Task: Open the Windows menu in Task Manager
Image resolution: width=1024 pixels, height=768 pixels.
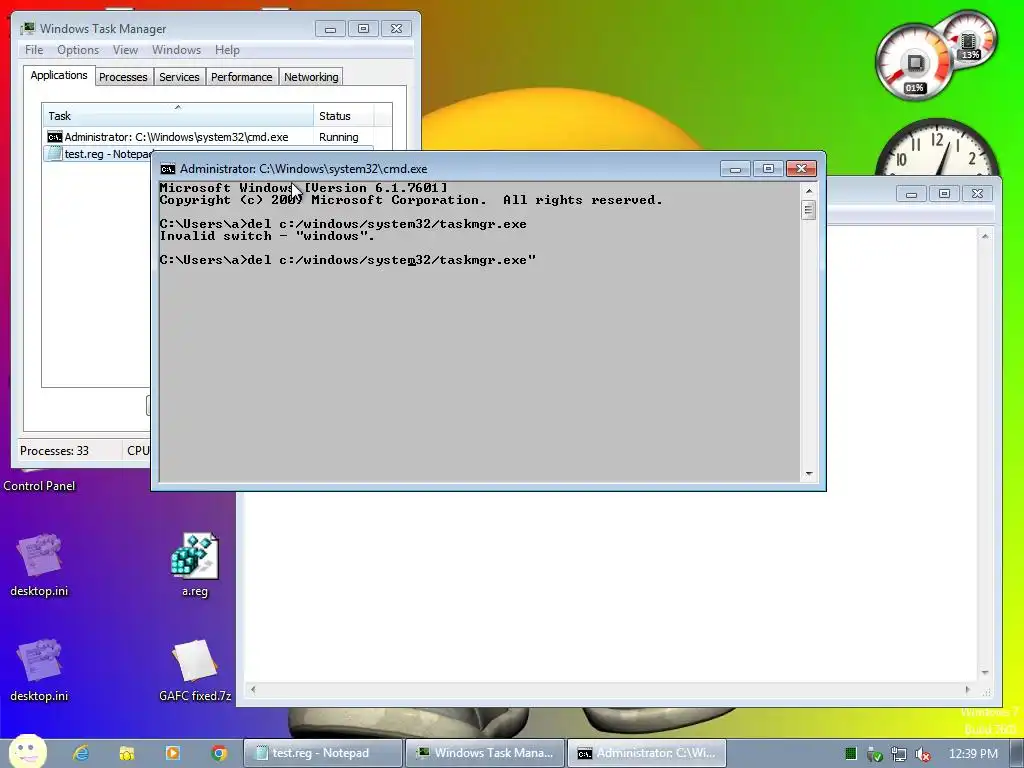Action: tap(176, 50)
